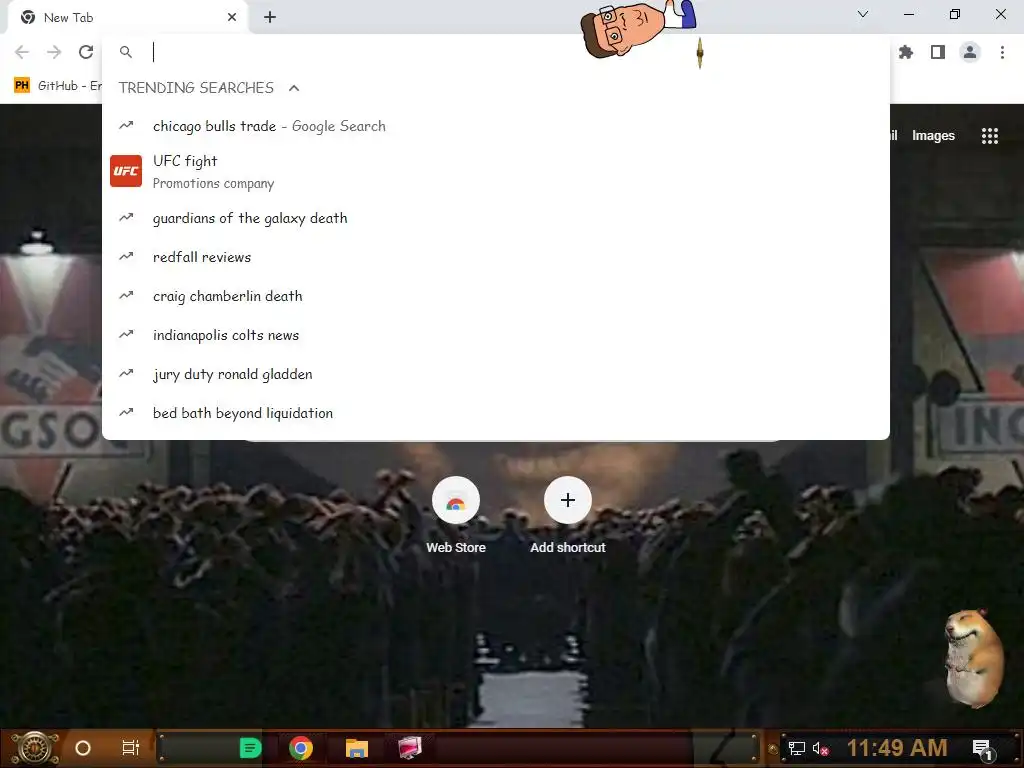Viewport: 1024px width, 768px height.
Task: Click the PH favicon on the GitHub bookmark
Action: click(22, 86)
